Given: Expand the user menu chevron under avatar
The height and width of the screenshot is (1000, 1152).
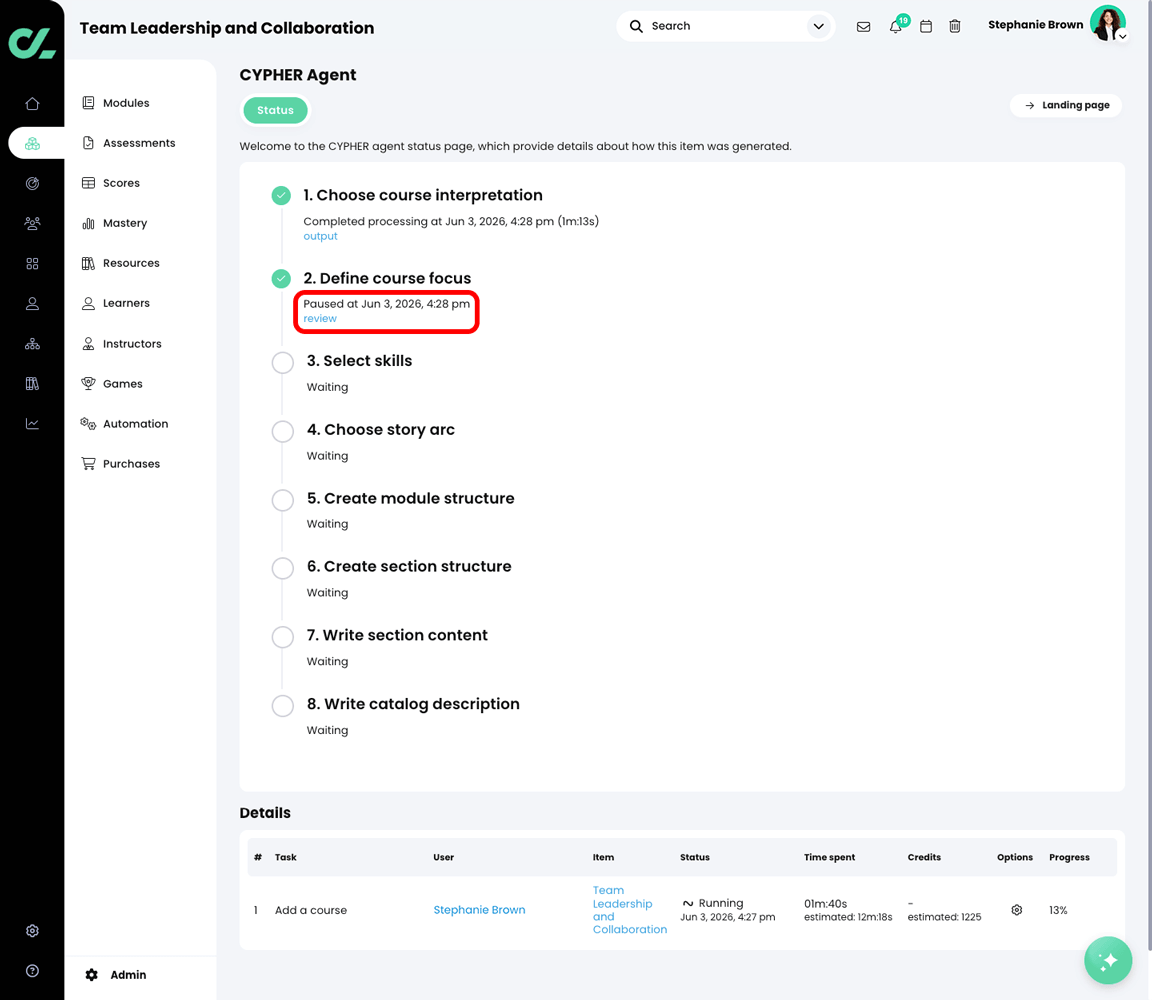Looking at the screenshot, I should click(1123, 36).
